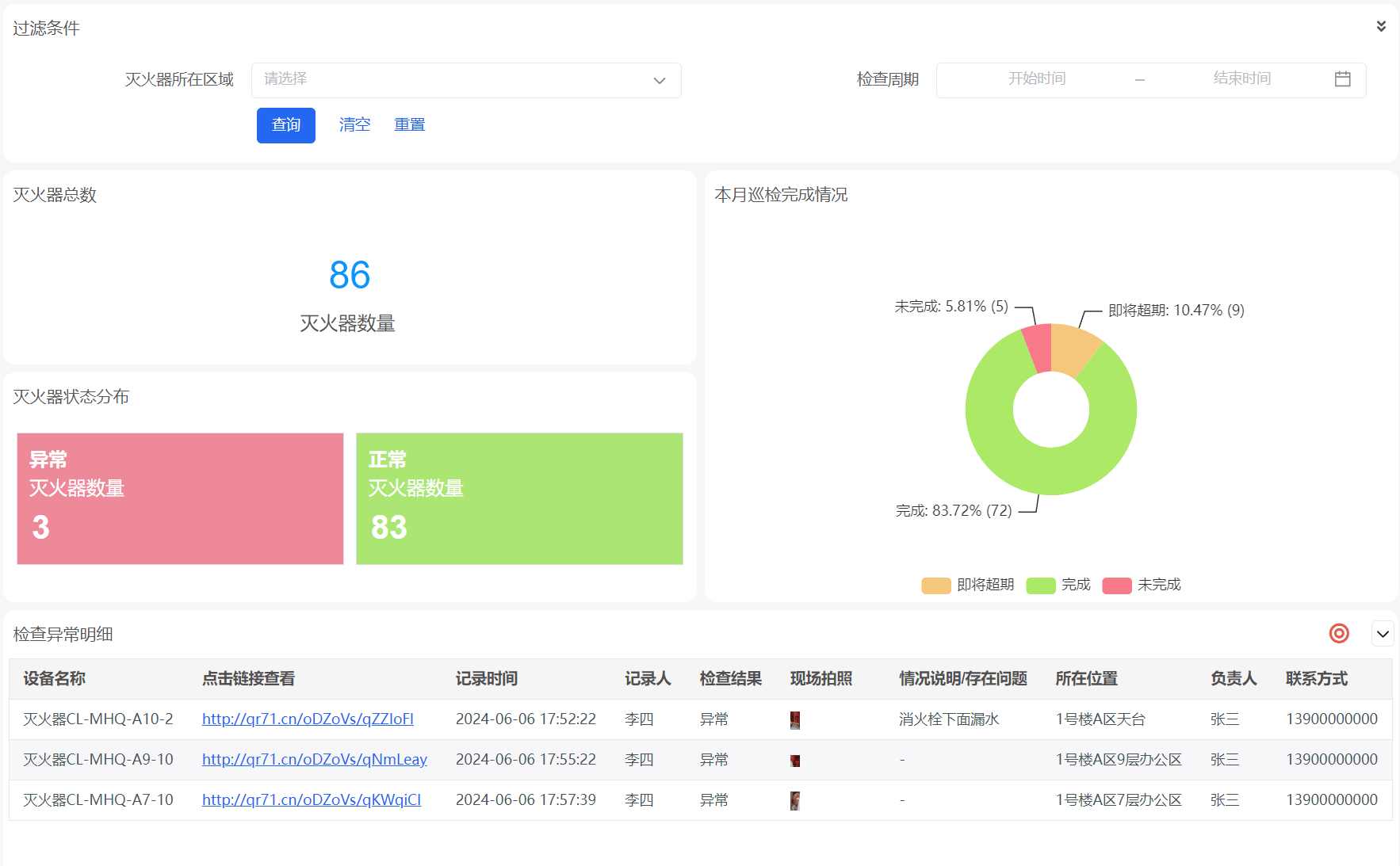The height and width of the screenshot is (866, 1400).
Task: Select the 正常 normal status card
Action: tap(519, 498)
